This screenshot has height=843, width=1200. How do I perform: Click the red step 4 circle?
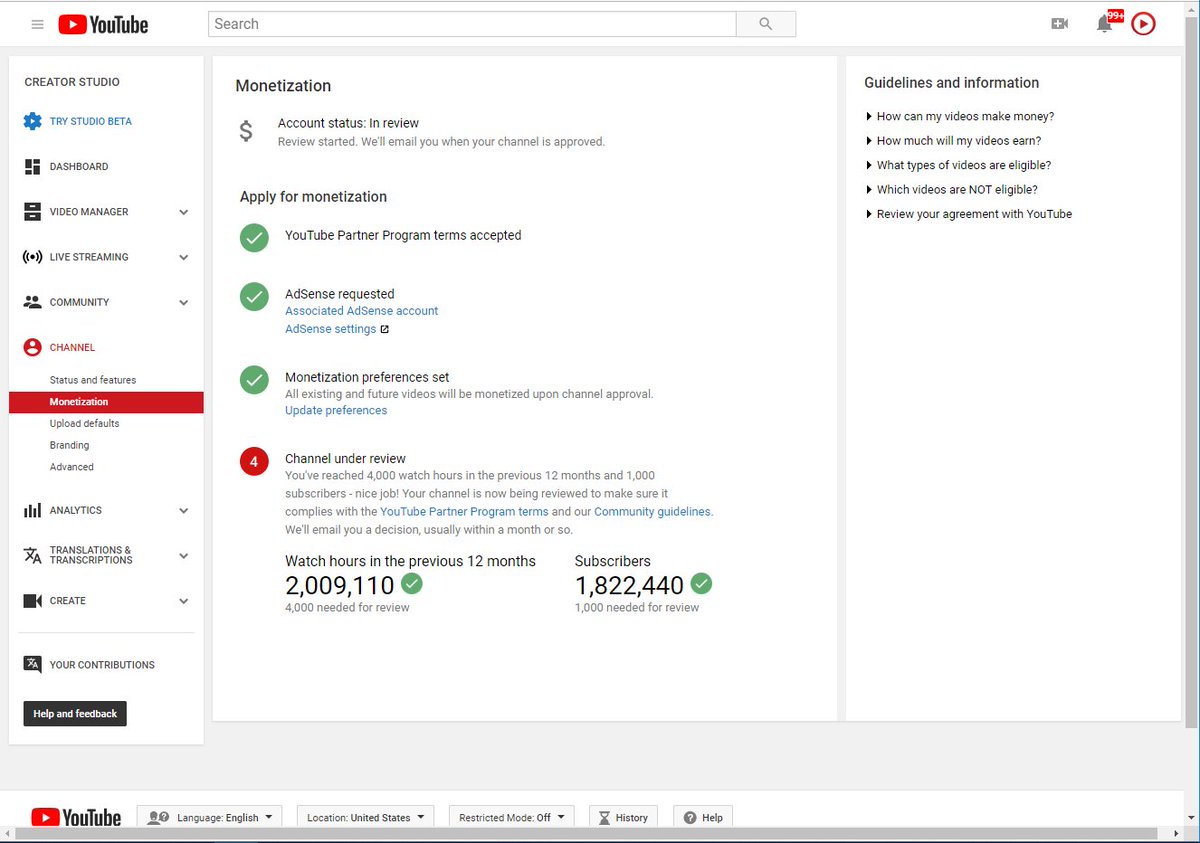254,461
